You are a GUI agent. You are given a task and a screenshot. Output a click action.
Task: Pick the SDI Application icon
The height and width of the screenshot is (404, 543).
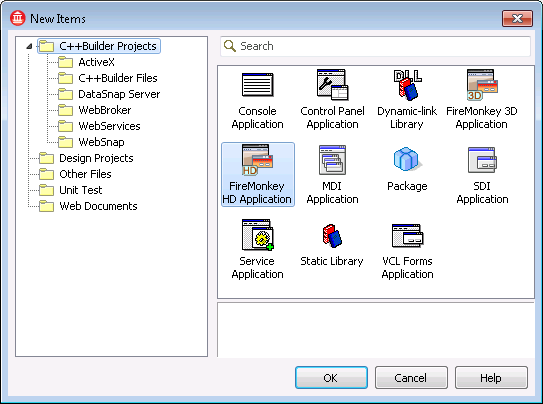point(482,160)
